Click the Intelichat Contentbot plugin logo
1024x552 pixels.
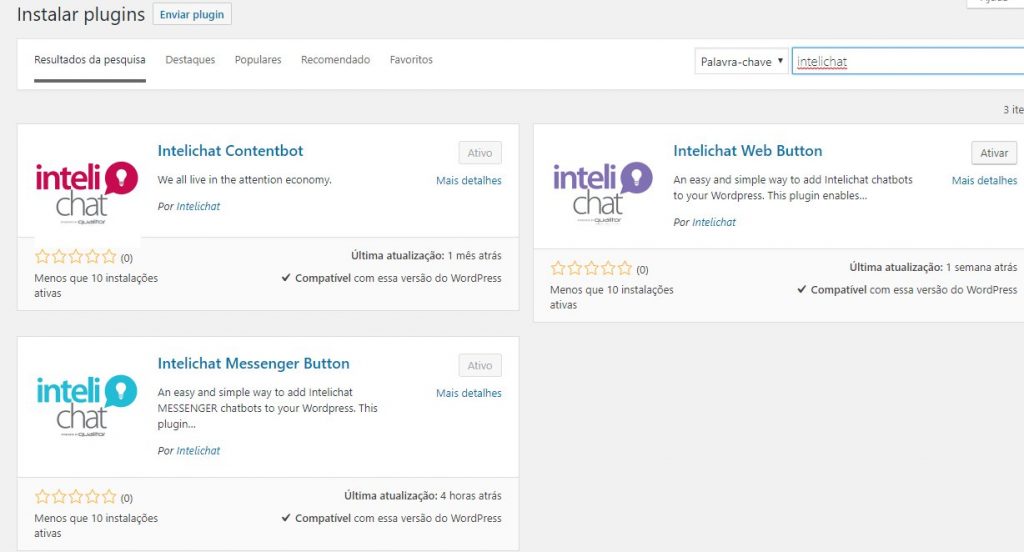87,193
